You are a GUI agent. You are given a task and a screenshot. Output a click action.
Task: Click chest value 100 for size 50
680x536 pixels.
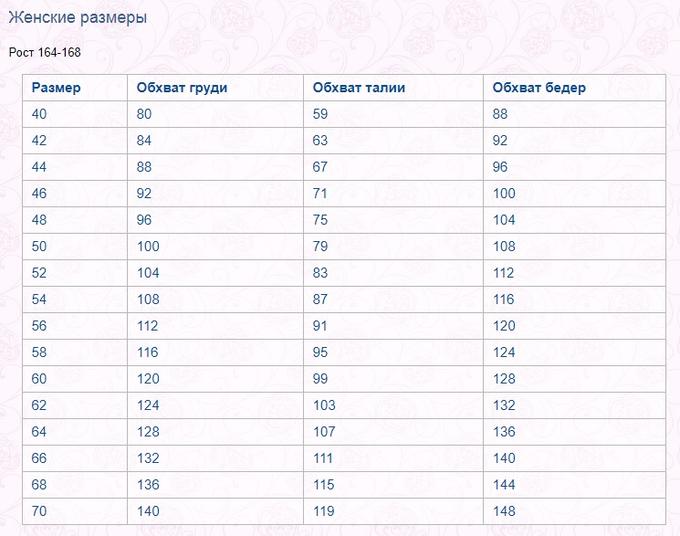tap(148, 246)
